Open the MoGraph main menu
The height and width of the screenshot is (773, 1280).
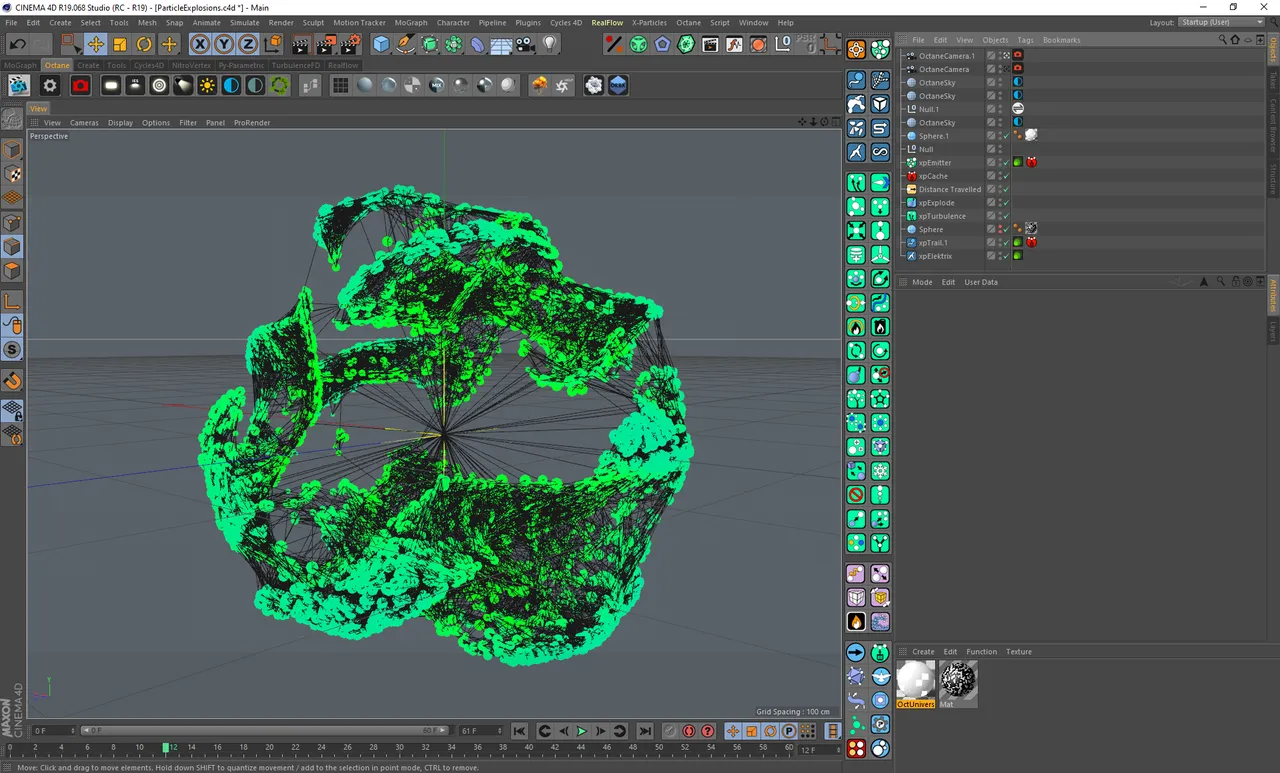pyautogui.click(x=411, y=22)
